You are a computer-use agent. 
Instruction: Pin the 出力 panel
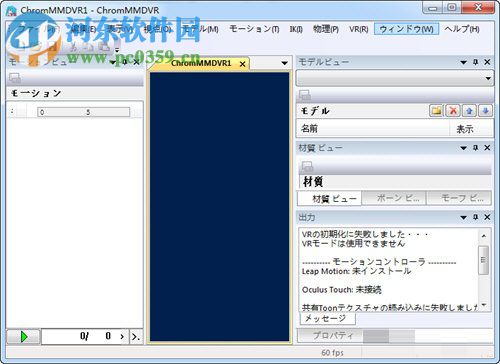click(x=476, y=217)
